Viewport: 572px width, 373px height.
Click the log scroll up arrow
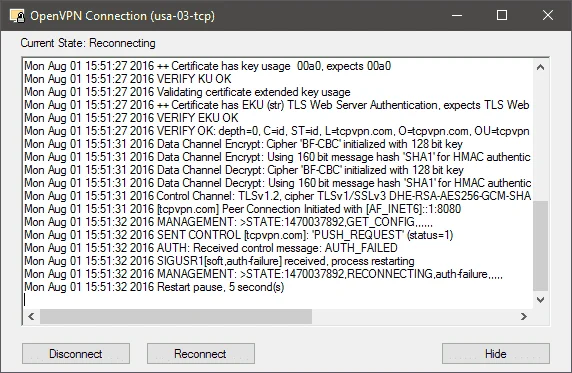(541, 67)
